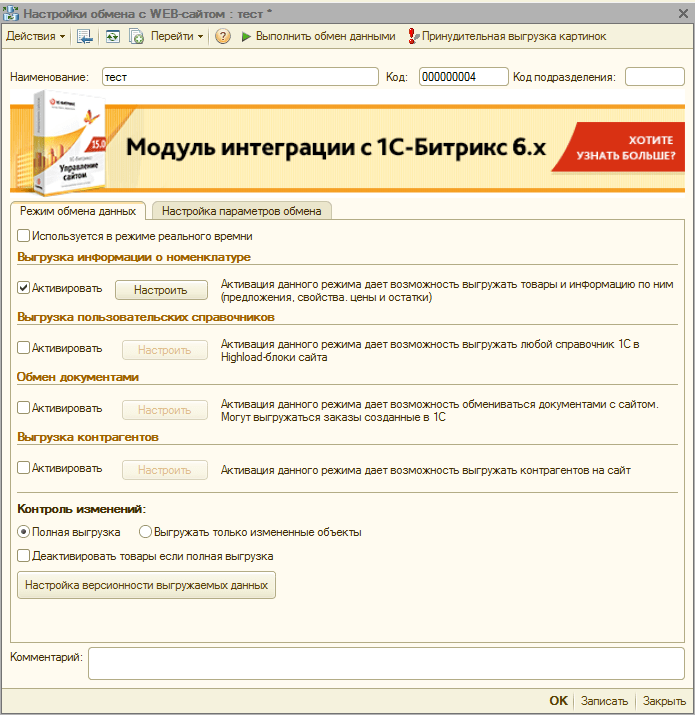Viewport: 695px width, 715px height.
Task: Click the green play exchange icon
Action: 246,36
